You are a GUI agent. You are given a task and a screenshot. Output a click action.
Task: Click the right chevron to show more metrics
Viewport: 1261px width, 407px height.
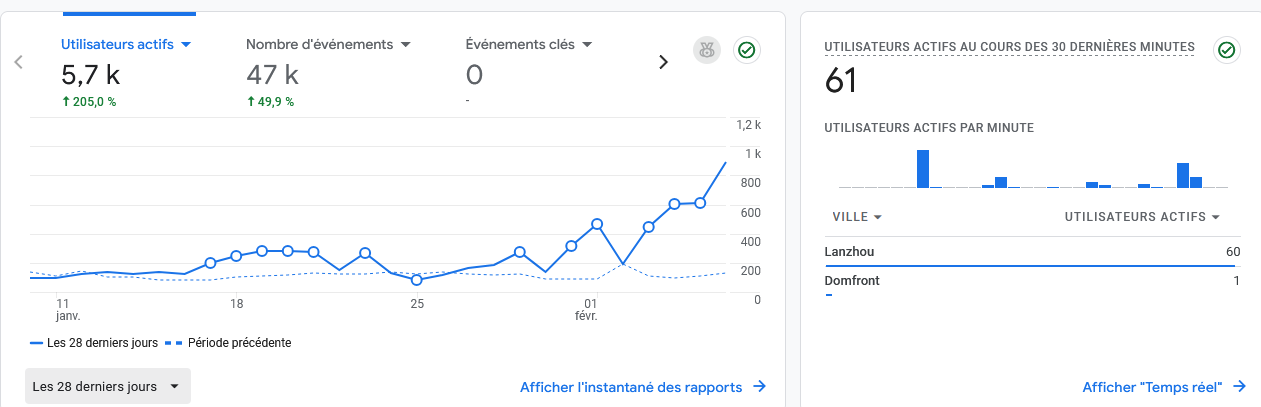(x=662, y=62)
